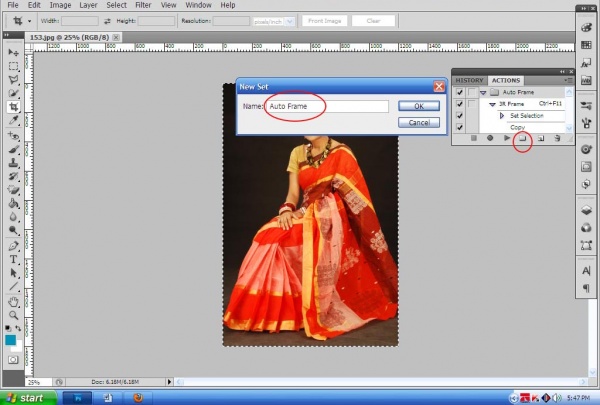Click the Create new set icon
600x405 pixels.
point(522,139)
